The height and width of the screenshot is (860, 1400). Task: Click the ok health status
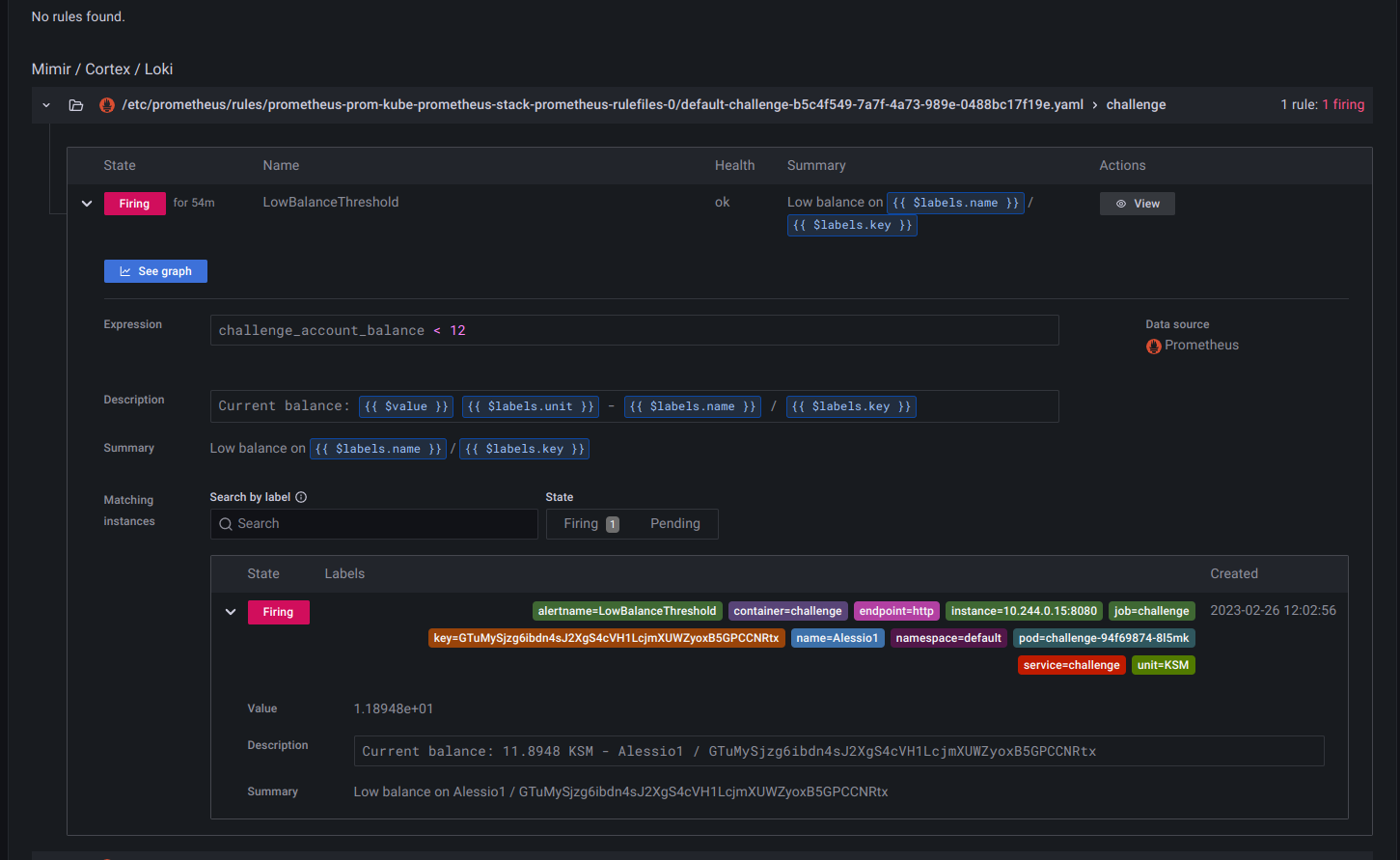[x=722, y=202]
